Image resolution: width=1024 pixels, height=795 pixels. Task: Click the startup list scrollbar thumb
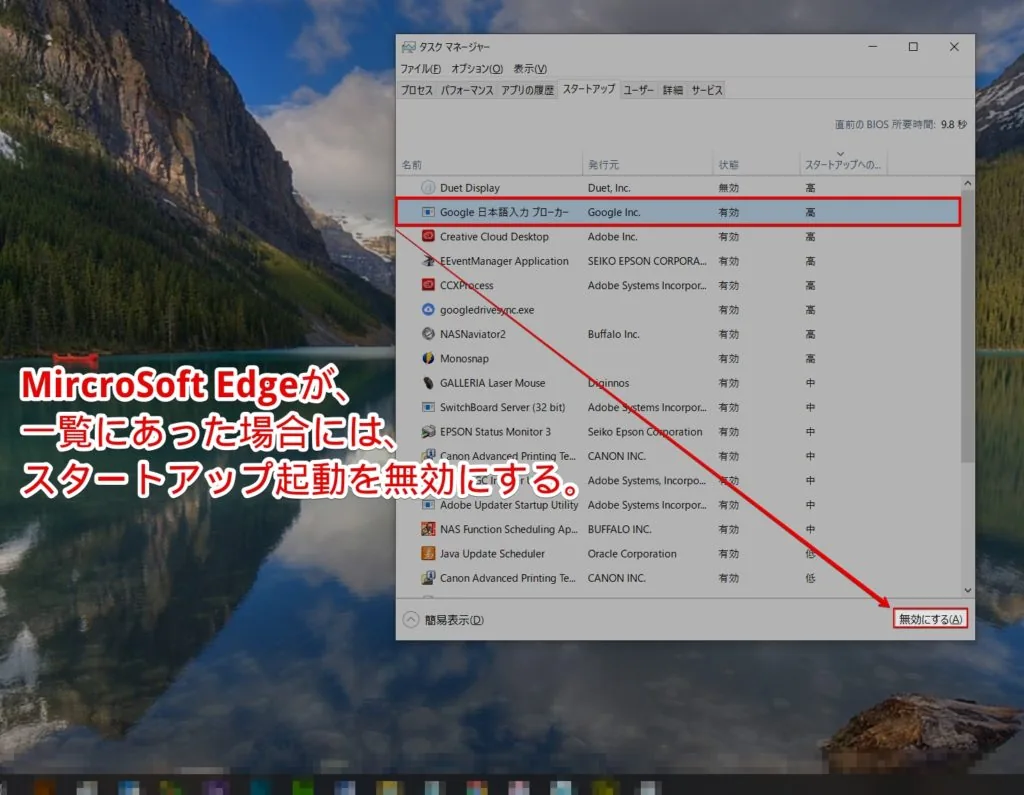pyautogui.click(x=967, y=327)
